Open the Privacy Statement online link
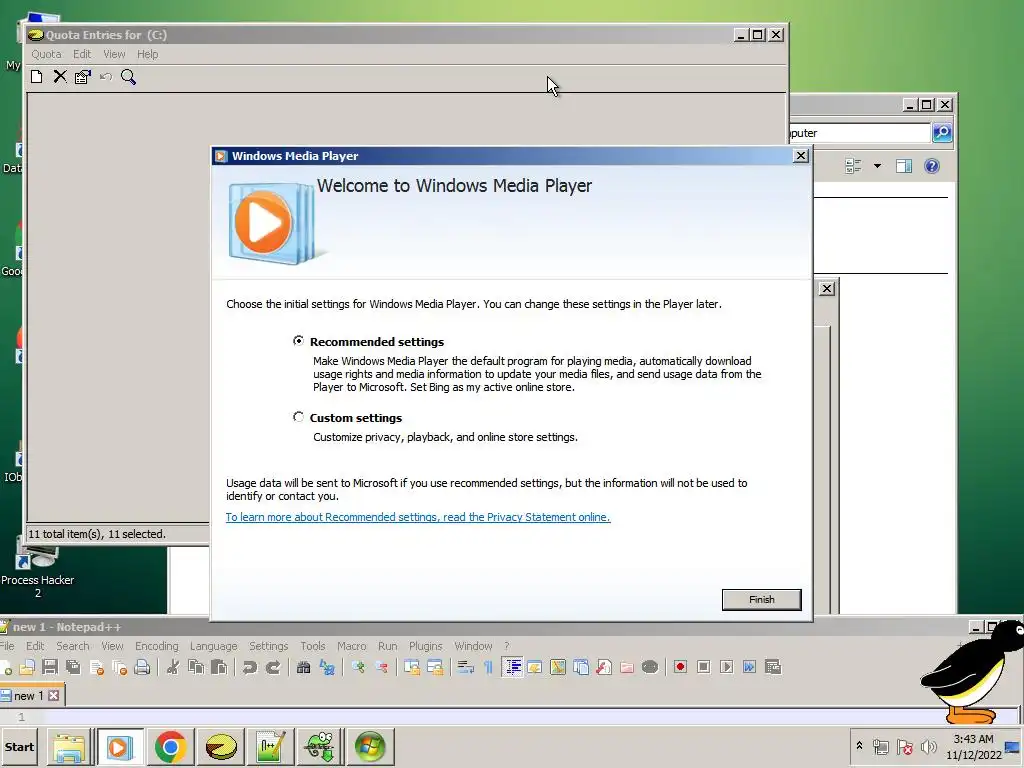 coord(418,517)
